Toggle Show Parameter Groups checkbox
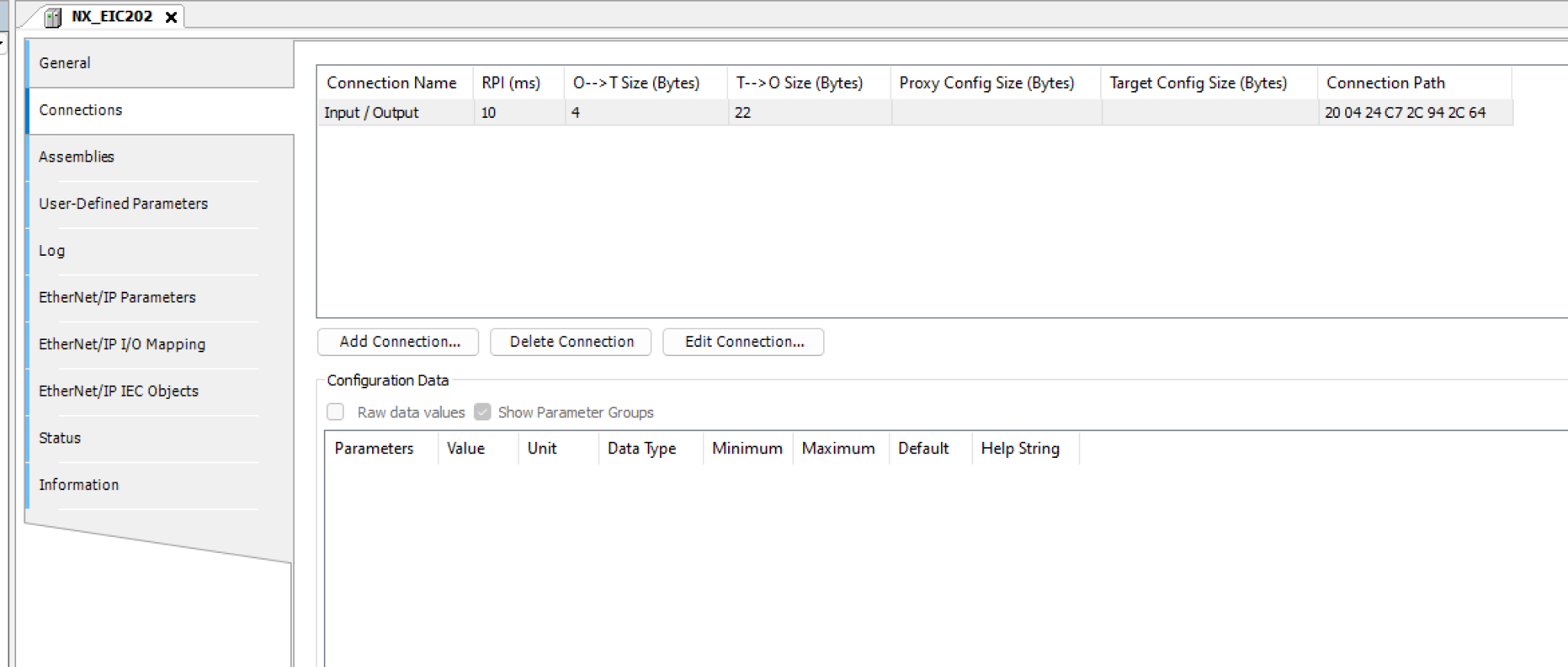 tap(482, 412)
